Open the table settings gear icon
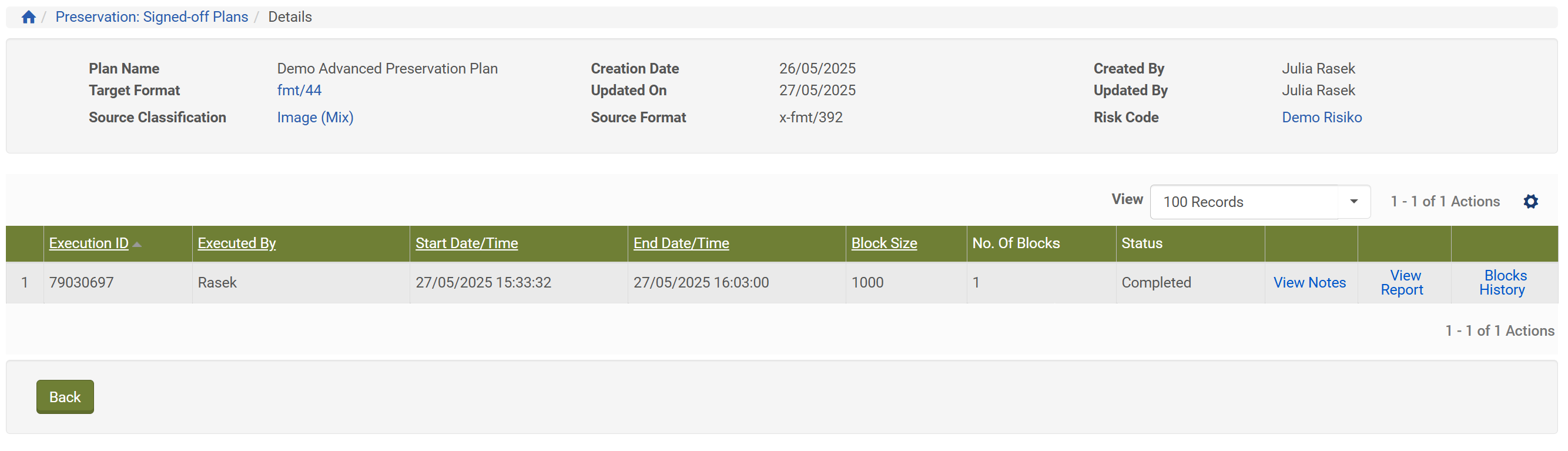 1530,202
